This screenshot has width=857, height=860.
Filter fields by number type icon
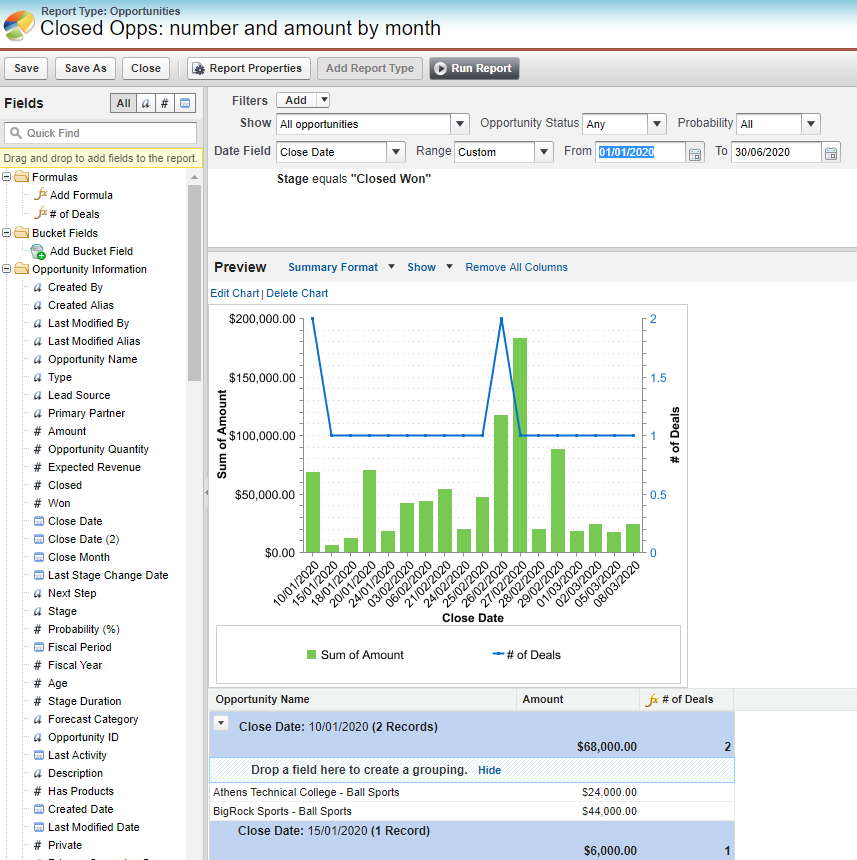(x=165, y=103)
